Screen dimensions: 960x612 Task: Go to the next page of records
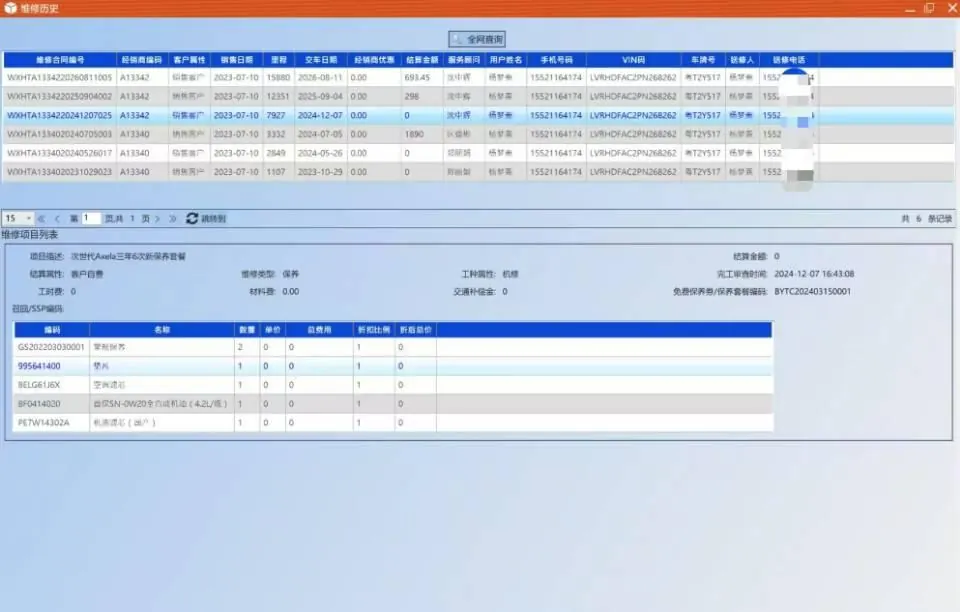pos(157,218)
